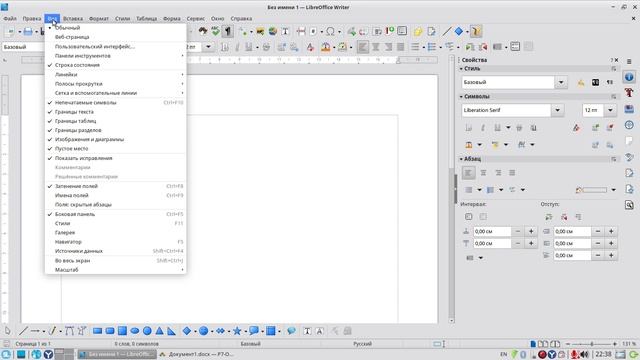Select the star shapes tool
This screenshot has height=360, width=640.
coord(237,331)
